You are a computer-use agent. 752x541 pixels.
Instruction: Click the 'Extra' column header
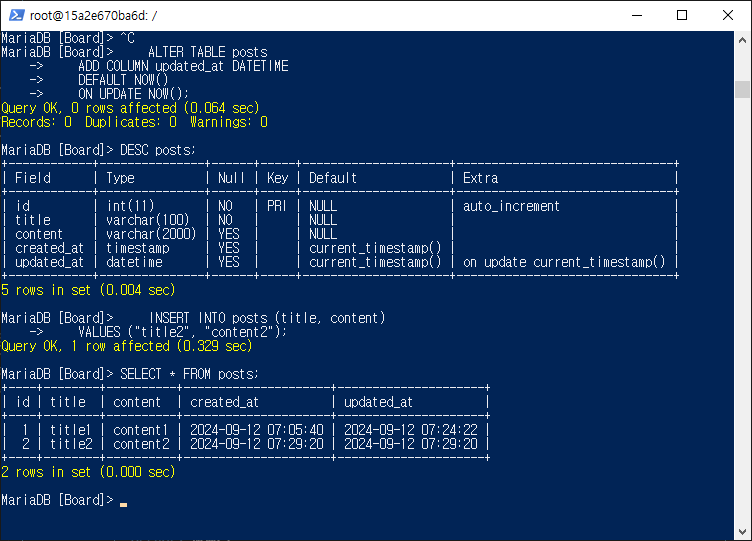click(x=481, y=178)
